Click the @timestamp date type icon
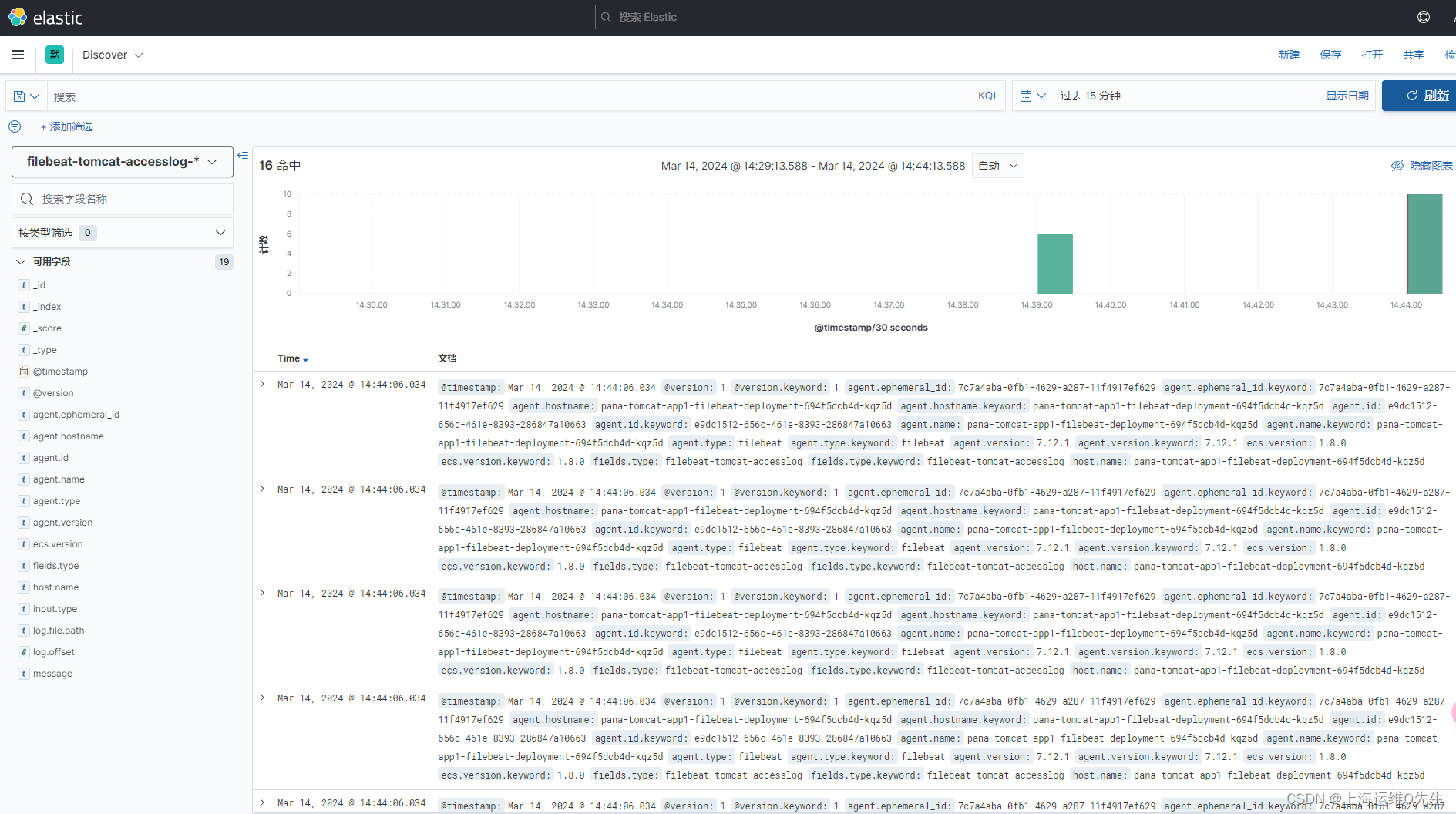Image resolution: width=1456 pixels, height=814 pixels. [x=24, y=372]
